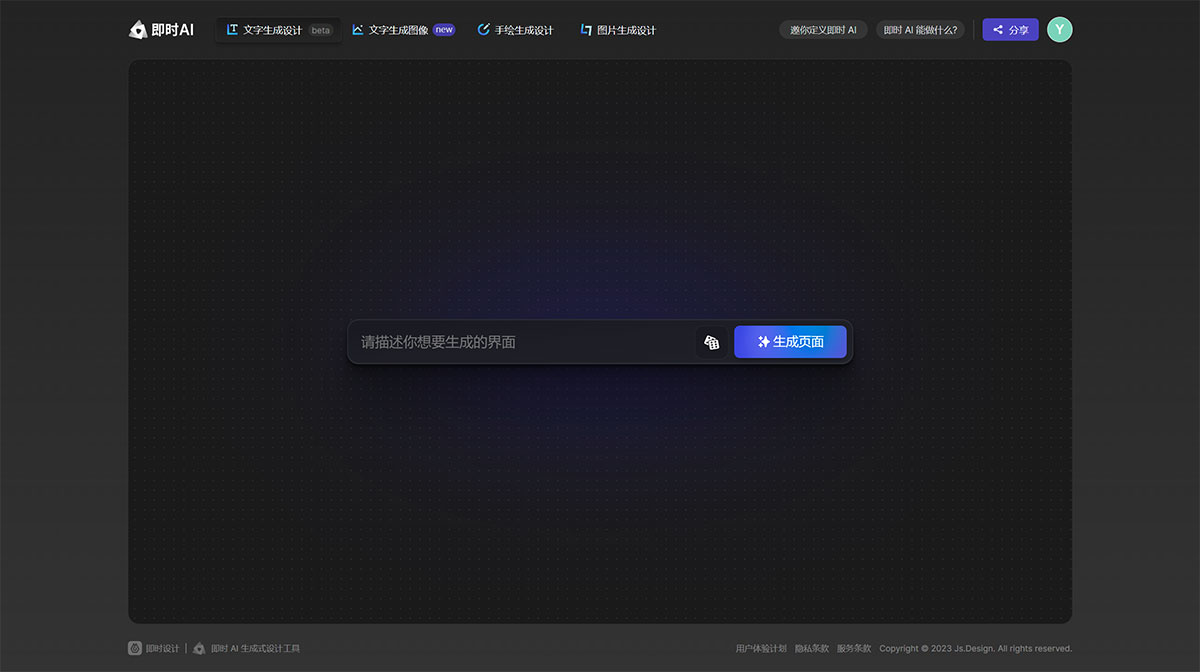Click the 即时设计 logo icon in footer
Image resolution: width=1200 pixels, height=672 pixels.
coord(135,648)
